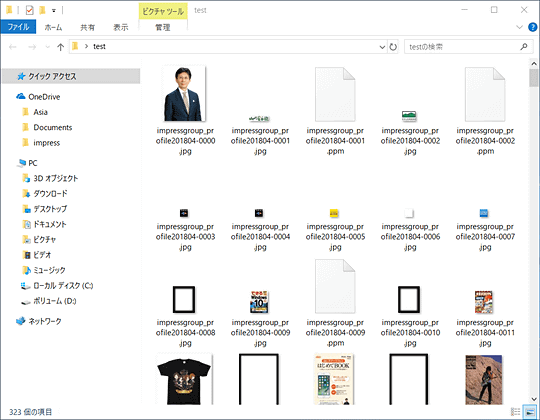The height and width of the screenshot is (420, 540).
Task: Open the Explorer help button
Action: click(x=532, y=27)
